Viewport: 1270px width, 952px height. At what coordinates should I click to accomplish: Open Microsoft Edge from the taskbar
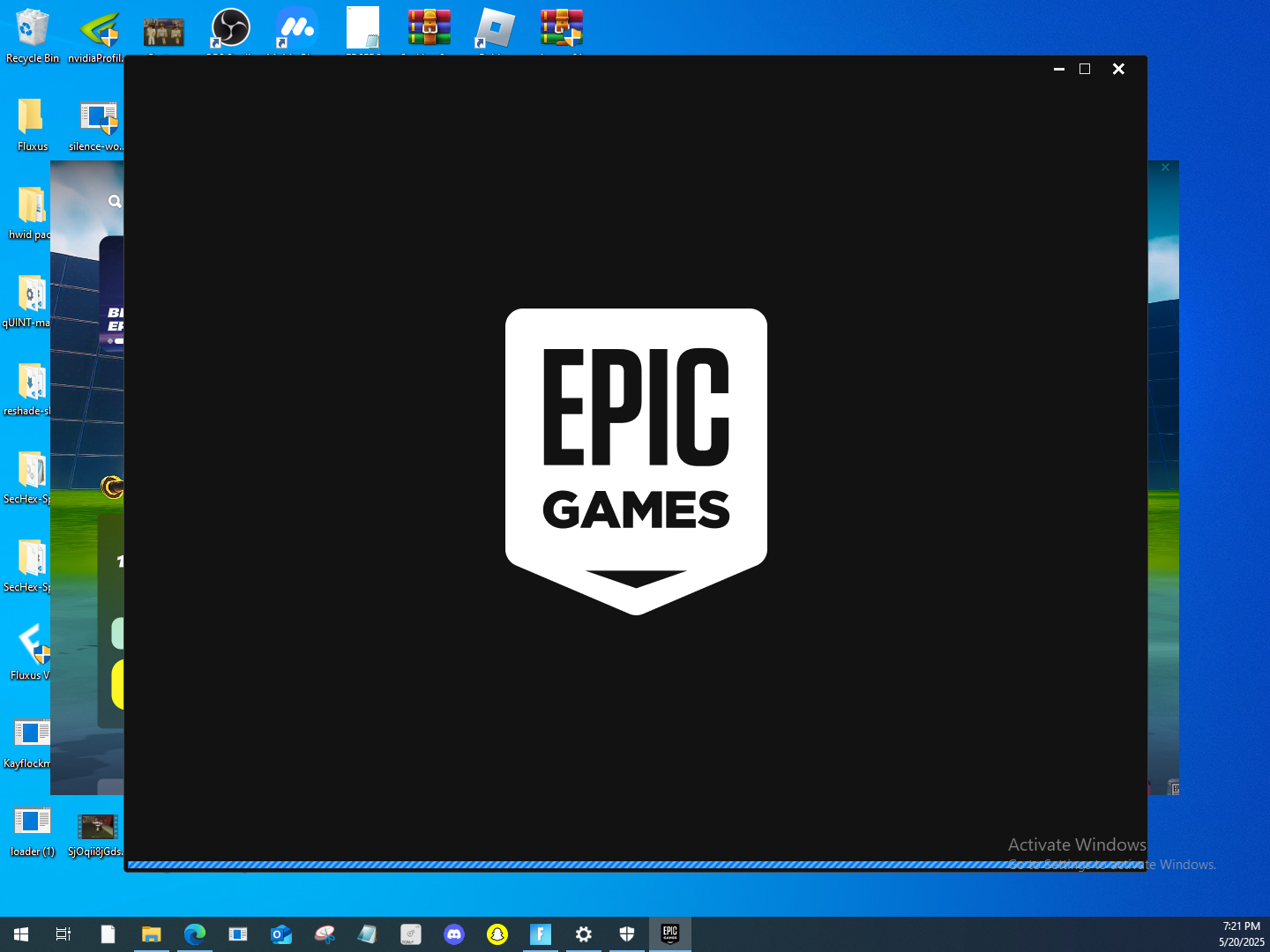(195, 934)
